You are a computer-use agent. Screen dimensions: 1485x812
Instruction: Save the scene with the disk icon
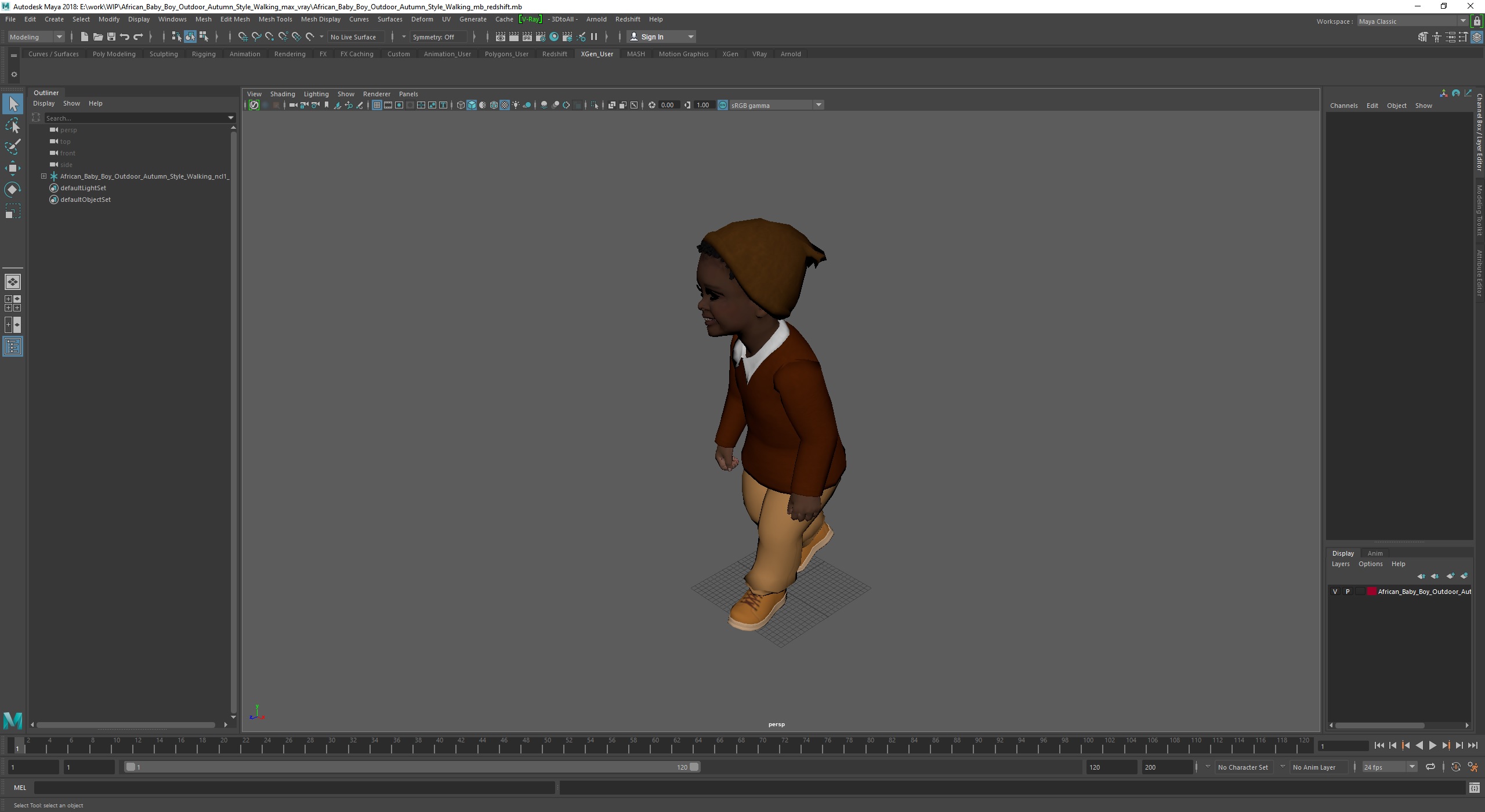click(111, 37)
